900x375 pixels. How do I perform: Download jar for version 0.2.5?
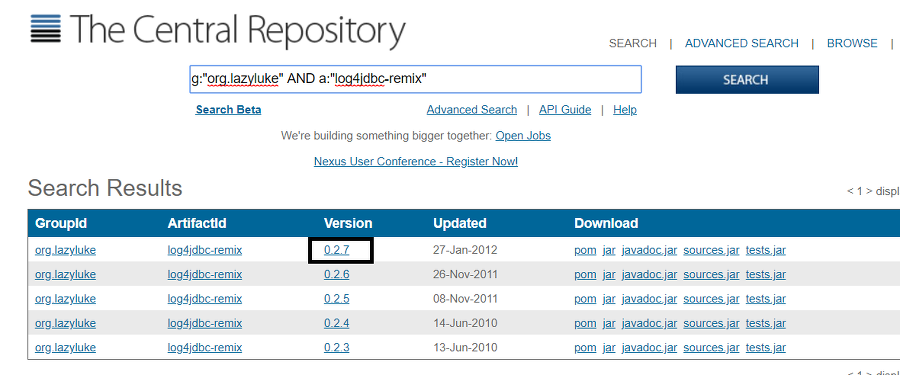tap(609, 299)
